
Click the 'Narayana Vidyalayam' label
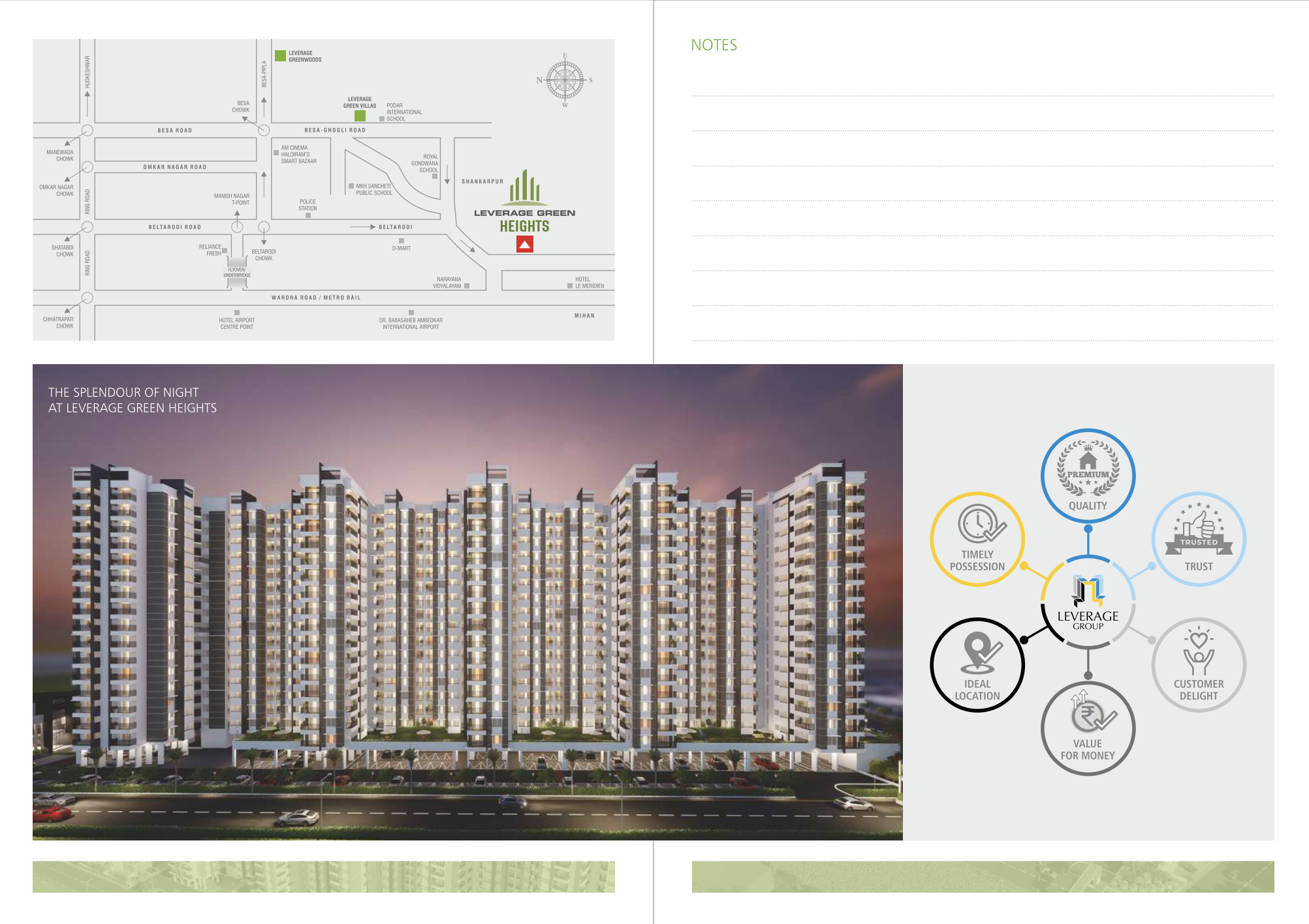point(447,283)
